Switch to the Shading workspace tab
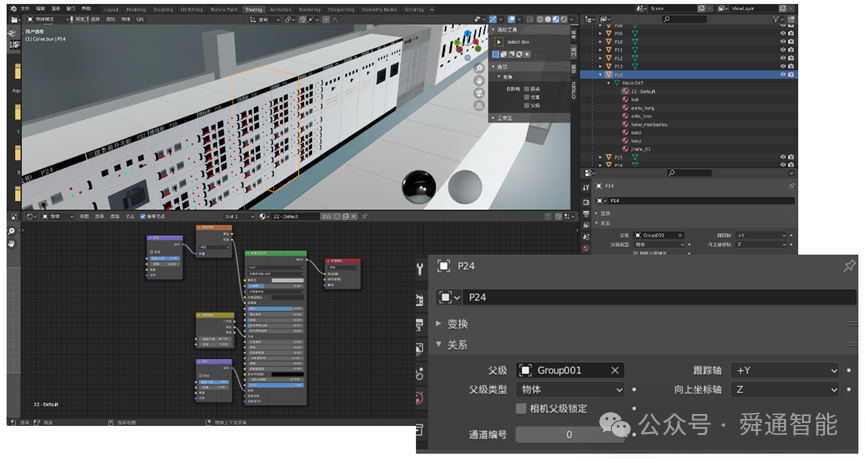Image resolution: width=865 pixels, height=459 pixels. click(x=254, y=9)
